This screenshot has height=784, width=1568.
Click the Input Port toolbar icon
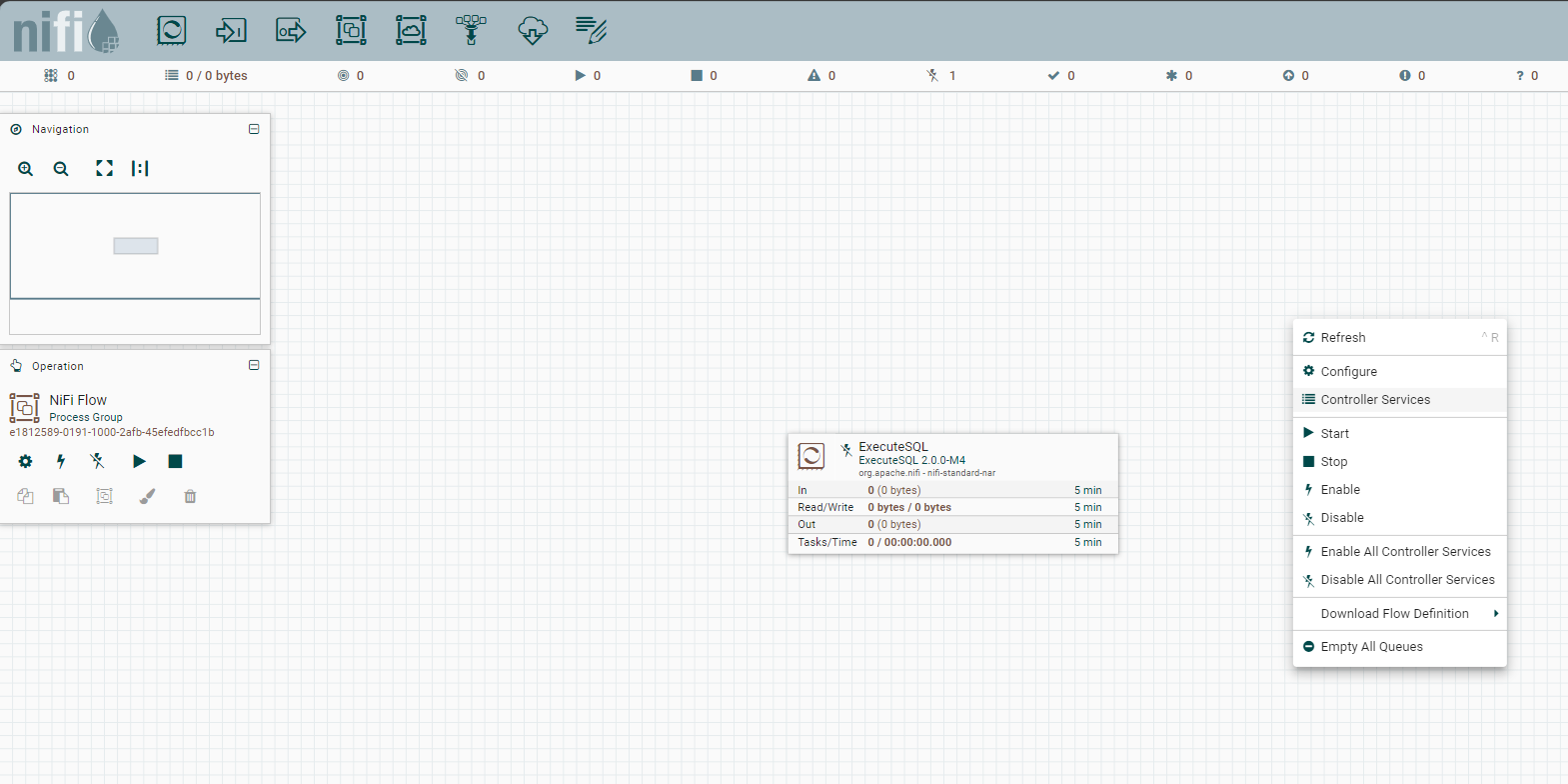point(231,30)
